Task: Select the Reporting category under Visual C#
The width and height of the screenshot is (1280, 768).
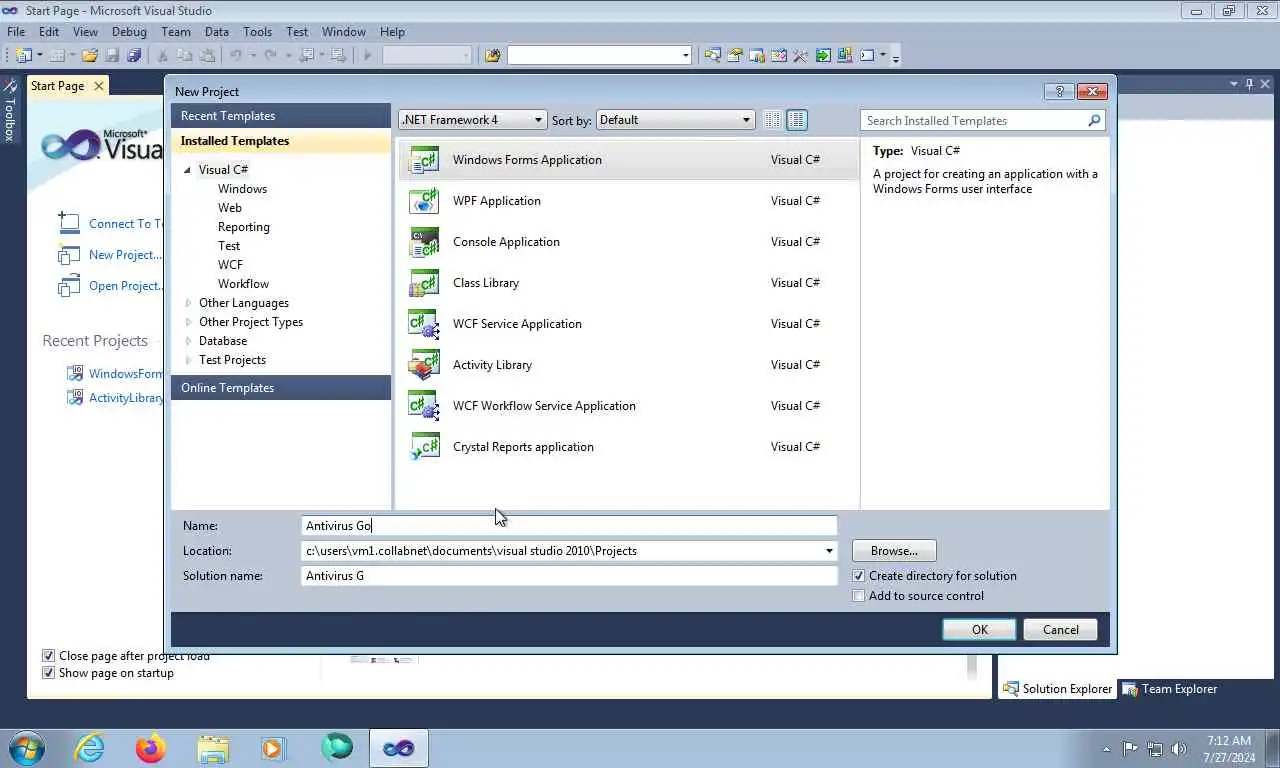Action: pyautogui.click(x=244, y=227)
